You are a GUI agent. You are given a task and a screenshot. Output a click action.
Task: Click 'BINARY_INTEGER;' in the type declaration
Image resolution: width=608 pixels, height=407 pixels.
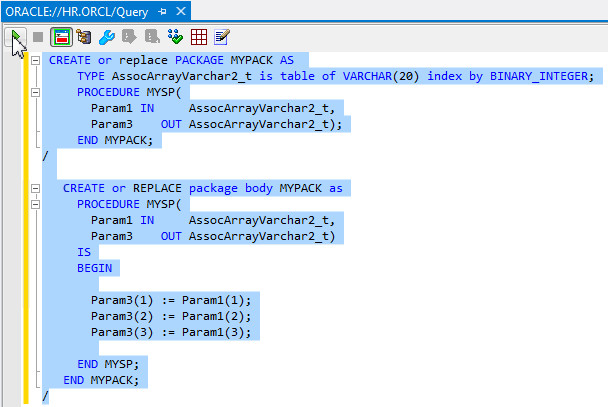pyautogui.click(x=542, y=76)
